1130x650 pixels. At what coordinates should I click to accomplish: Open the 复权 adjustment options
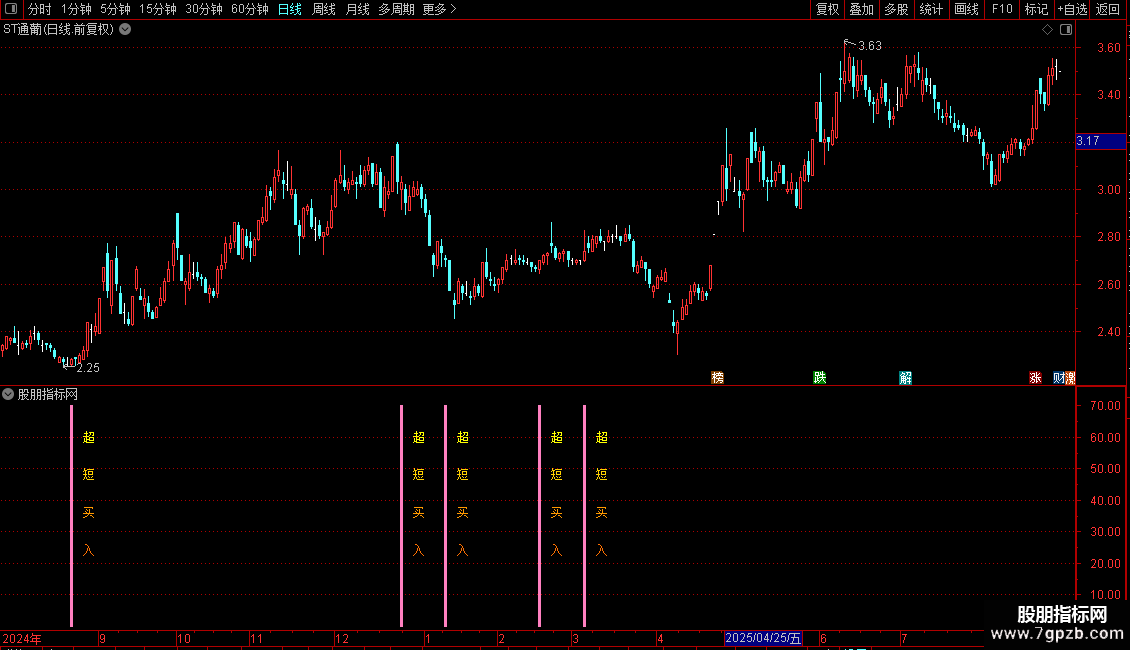827,9
